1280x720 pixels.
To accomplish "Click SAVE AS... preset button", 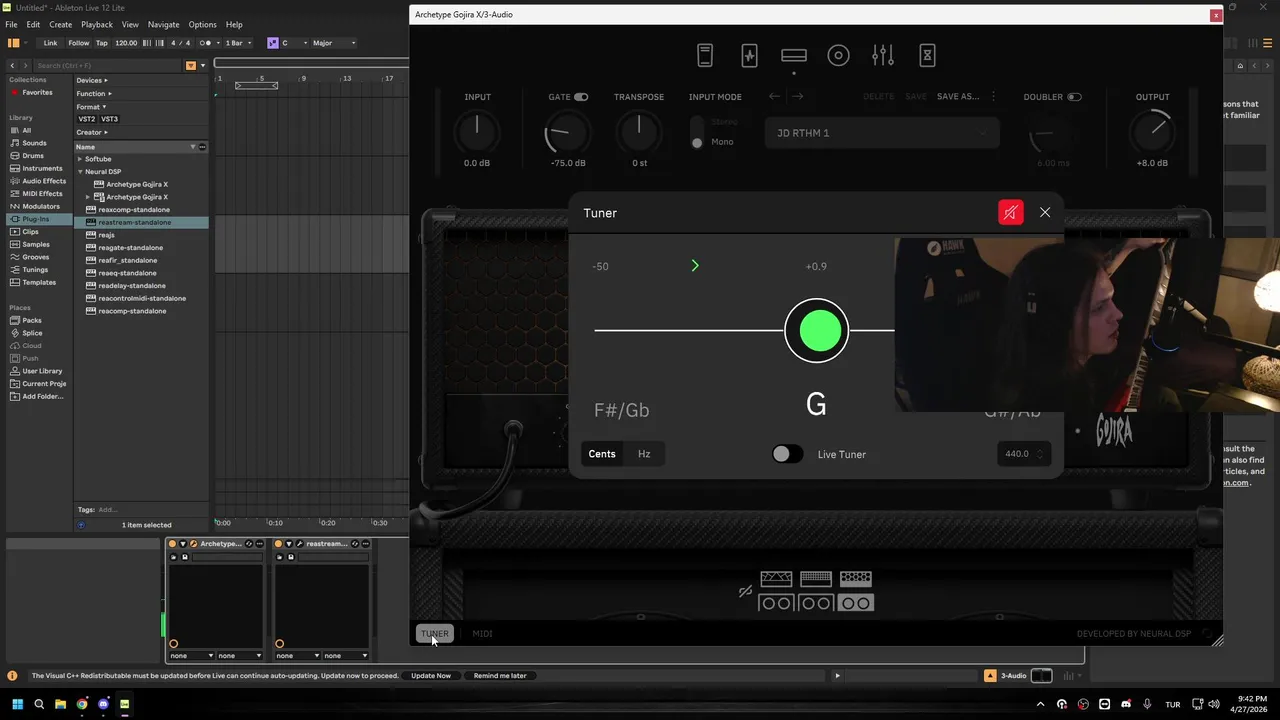I will [958, 97].
